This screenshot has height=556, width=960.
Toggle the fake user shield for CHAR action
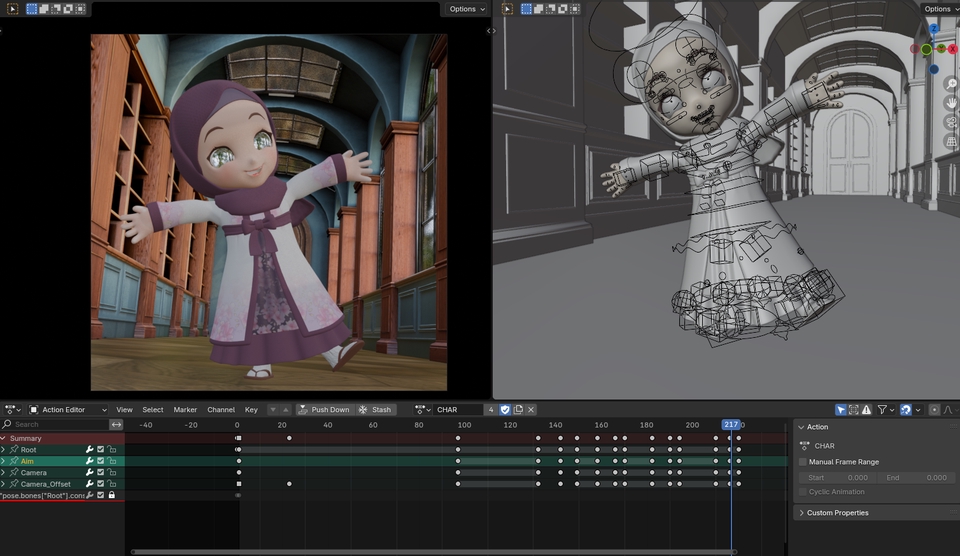click(x=505, y=410)
